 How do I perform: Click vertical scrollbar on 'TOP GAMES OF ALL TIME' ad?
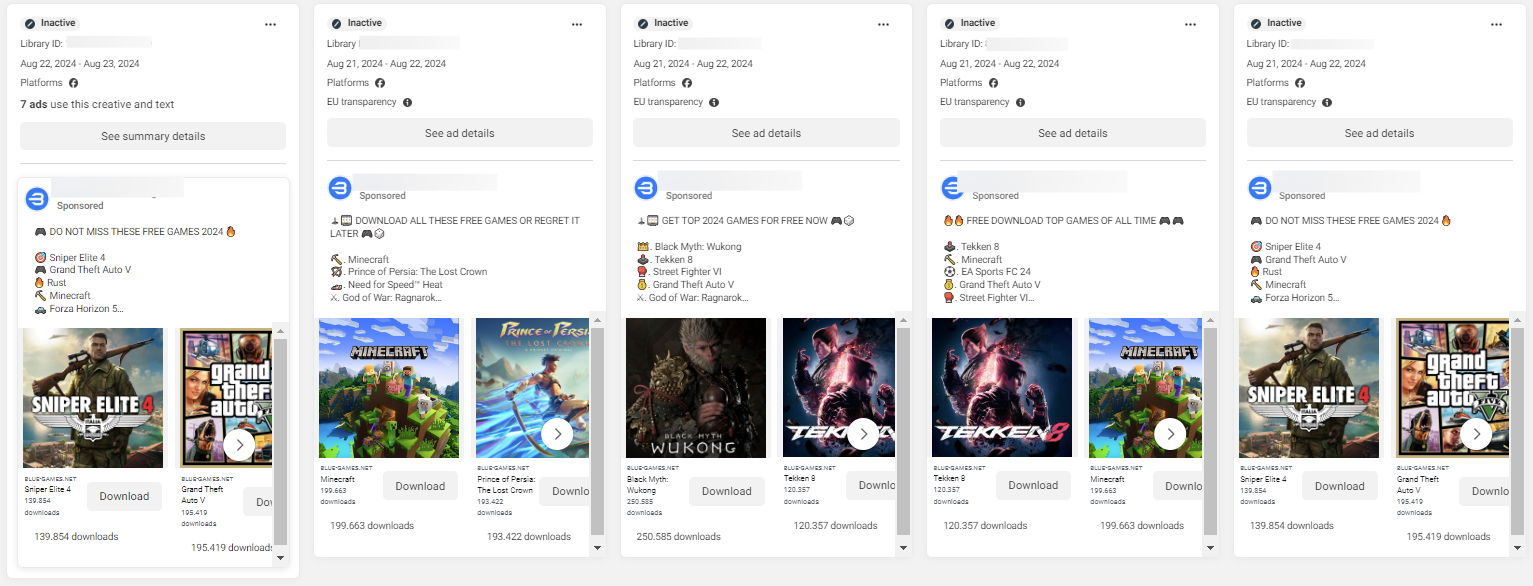(x=1211, y=431)
